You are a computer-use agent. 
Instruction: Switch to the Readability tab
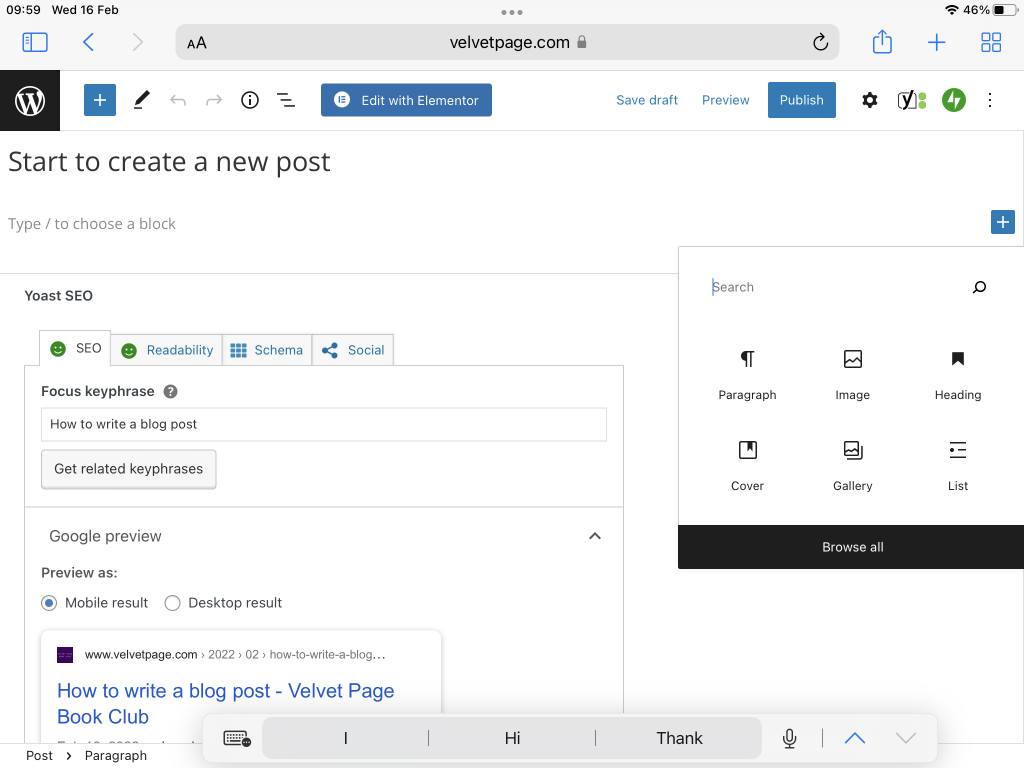(x=167, y=350)
